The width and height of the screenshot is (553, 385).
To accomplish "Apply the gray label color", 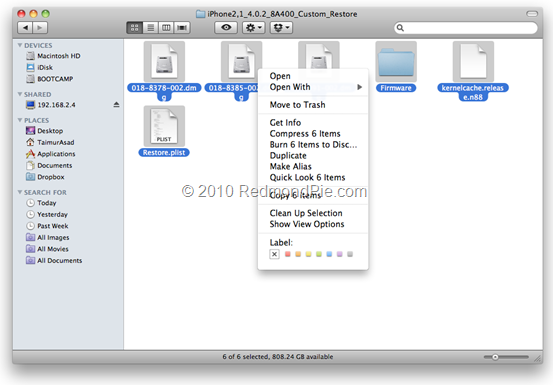I will tap(350, 254).
